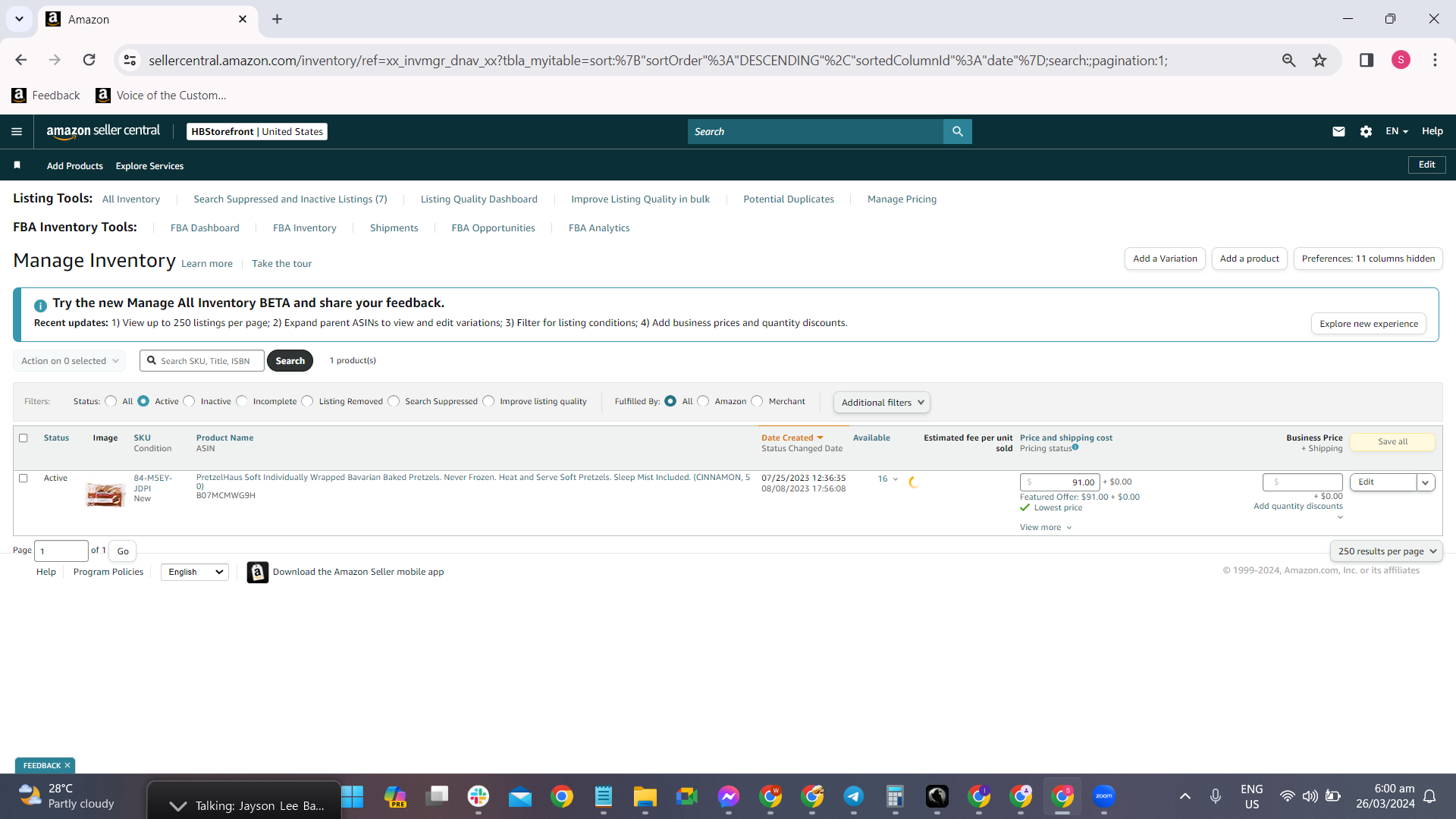Select the Improve listing quality radio button

488,401
